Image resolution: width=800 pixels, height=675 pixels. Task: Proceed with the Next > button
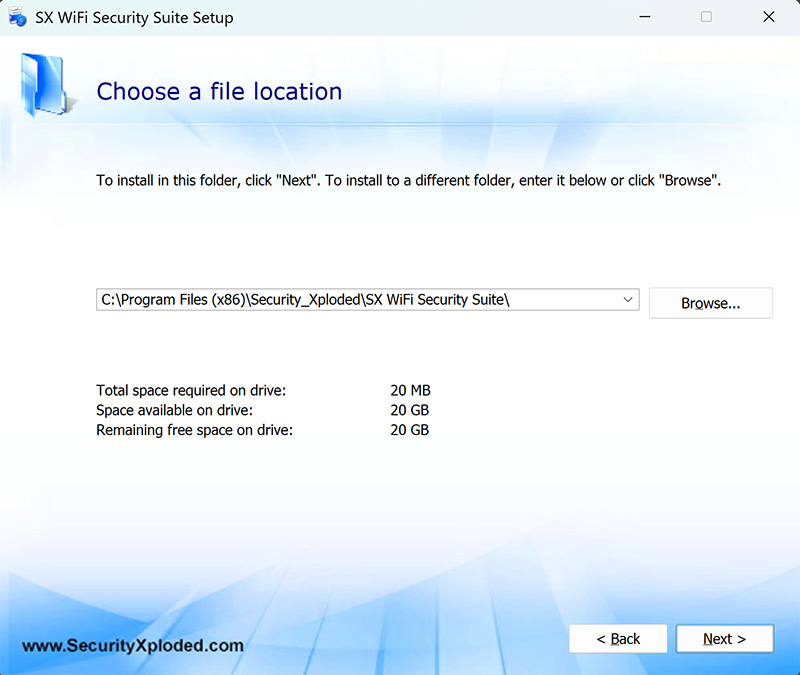pos(724,639)
